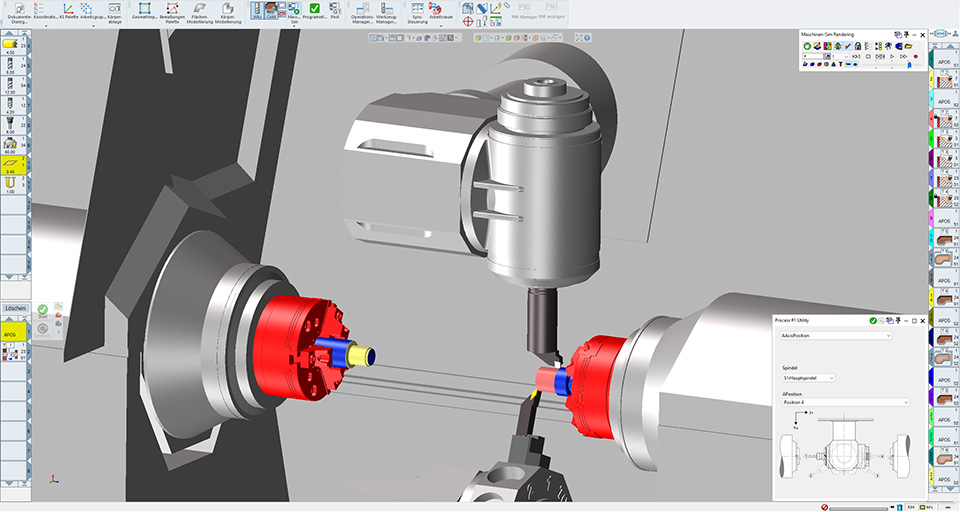Open Sync-Steuerung
The height and width of the screenshot is (512, 960).
(x=418, y=12)
